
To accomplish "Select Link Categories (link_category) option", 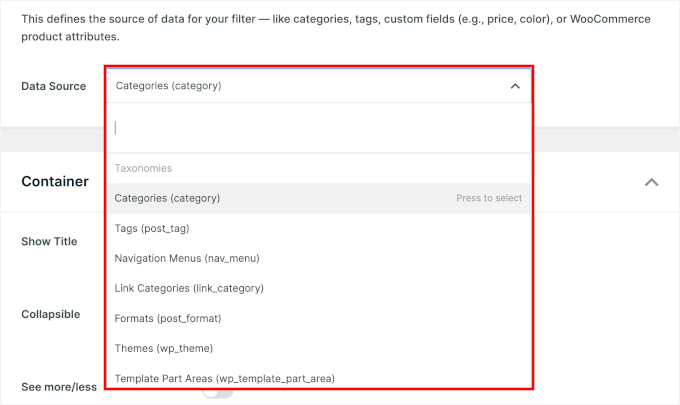I will (x=189, y=288).
